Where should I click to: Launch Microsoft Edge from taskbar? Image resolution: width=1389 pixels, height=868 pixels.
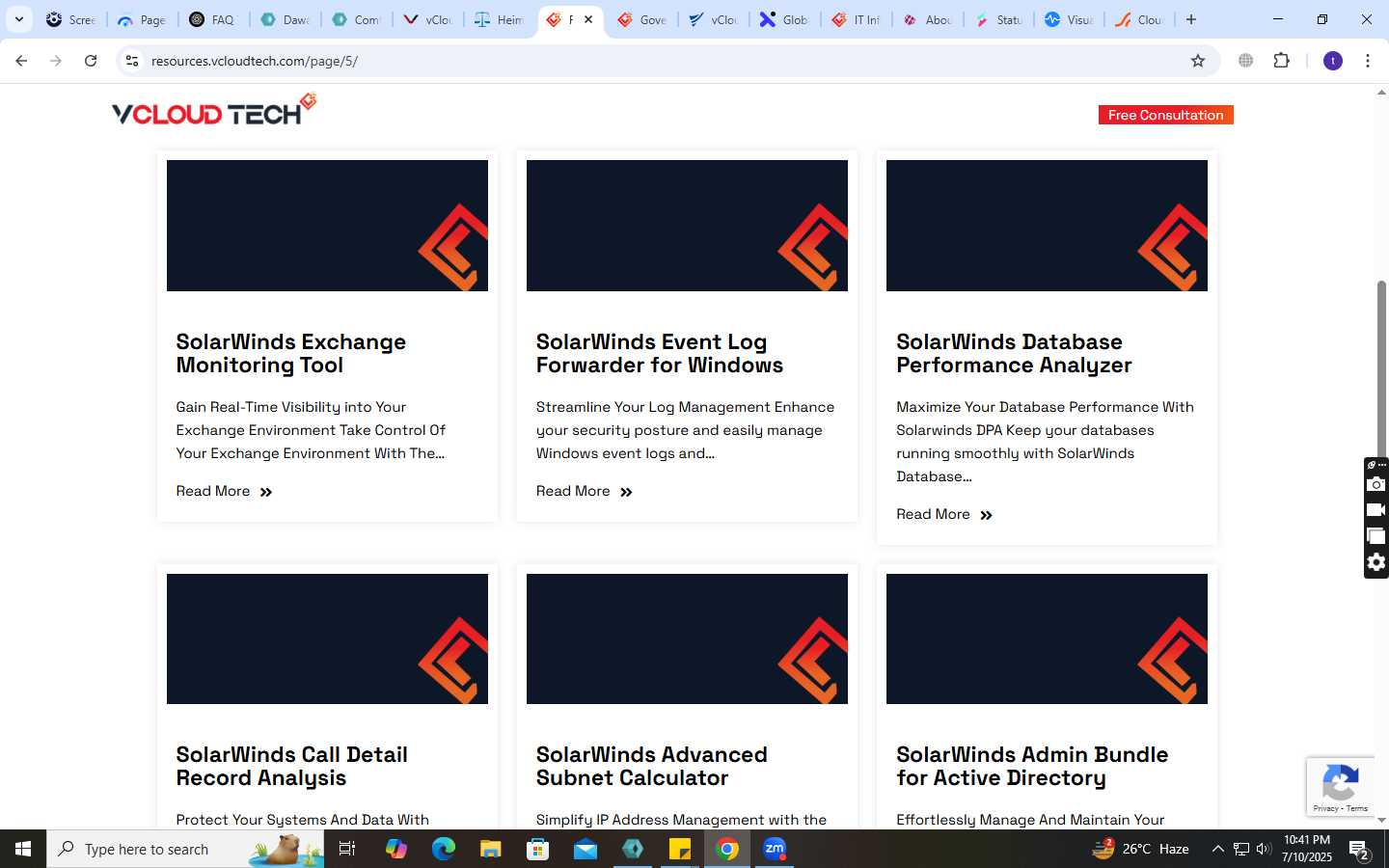(x=443, y=849)
